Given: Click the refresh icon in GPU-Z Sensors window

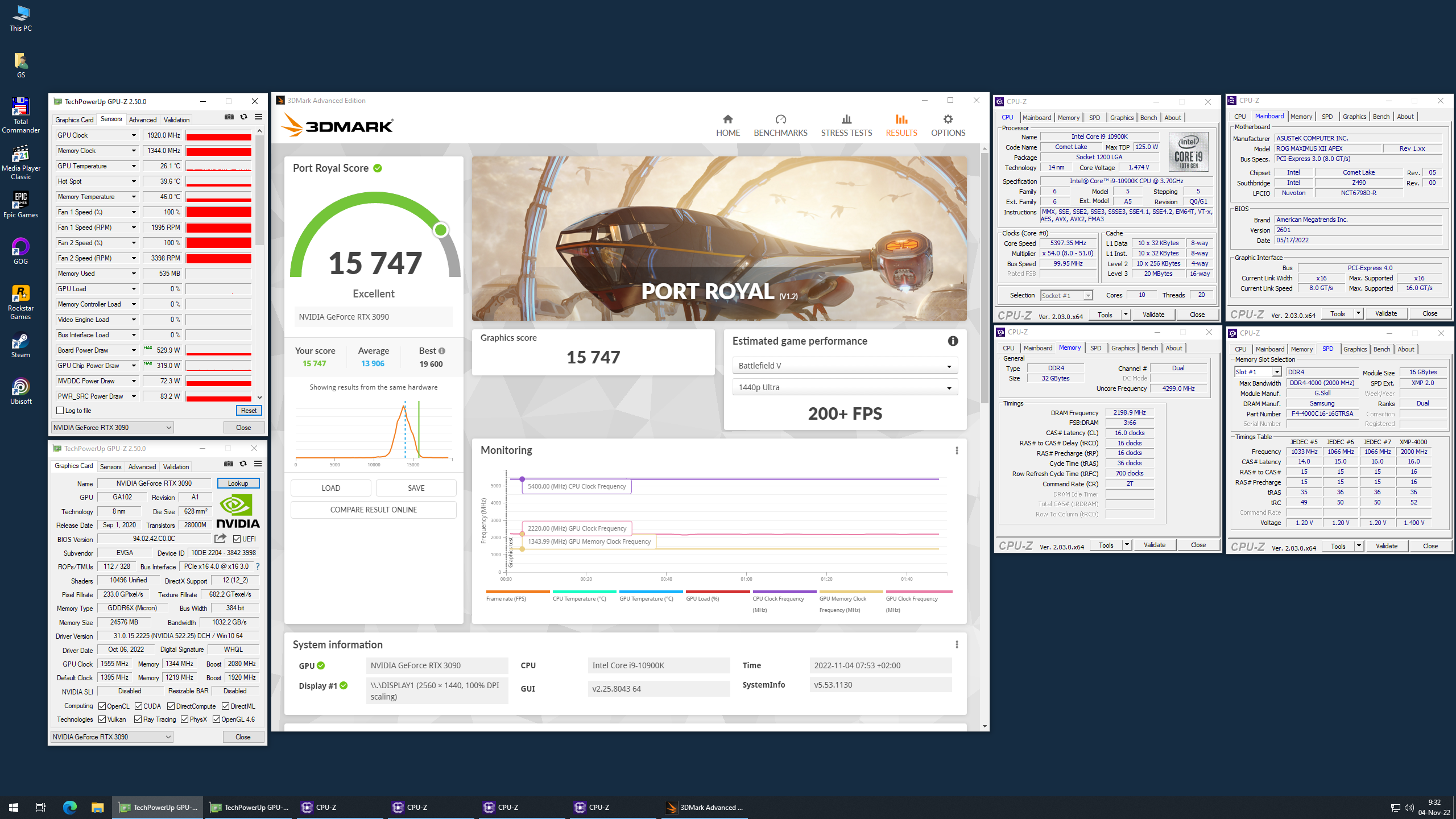Looking at the screenshot, I should [243, 117].
